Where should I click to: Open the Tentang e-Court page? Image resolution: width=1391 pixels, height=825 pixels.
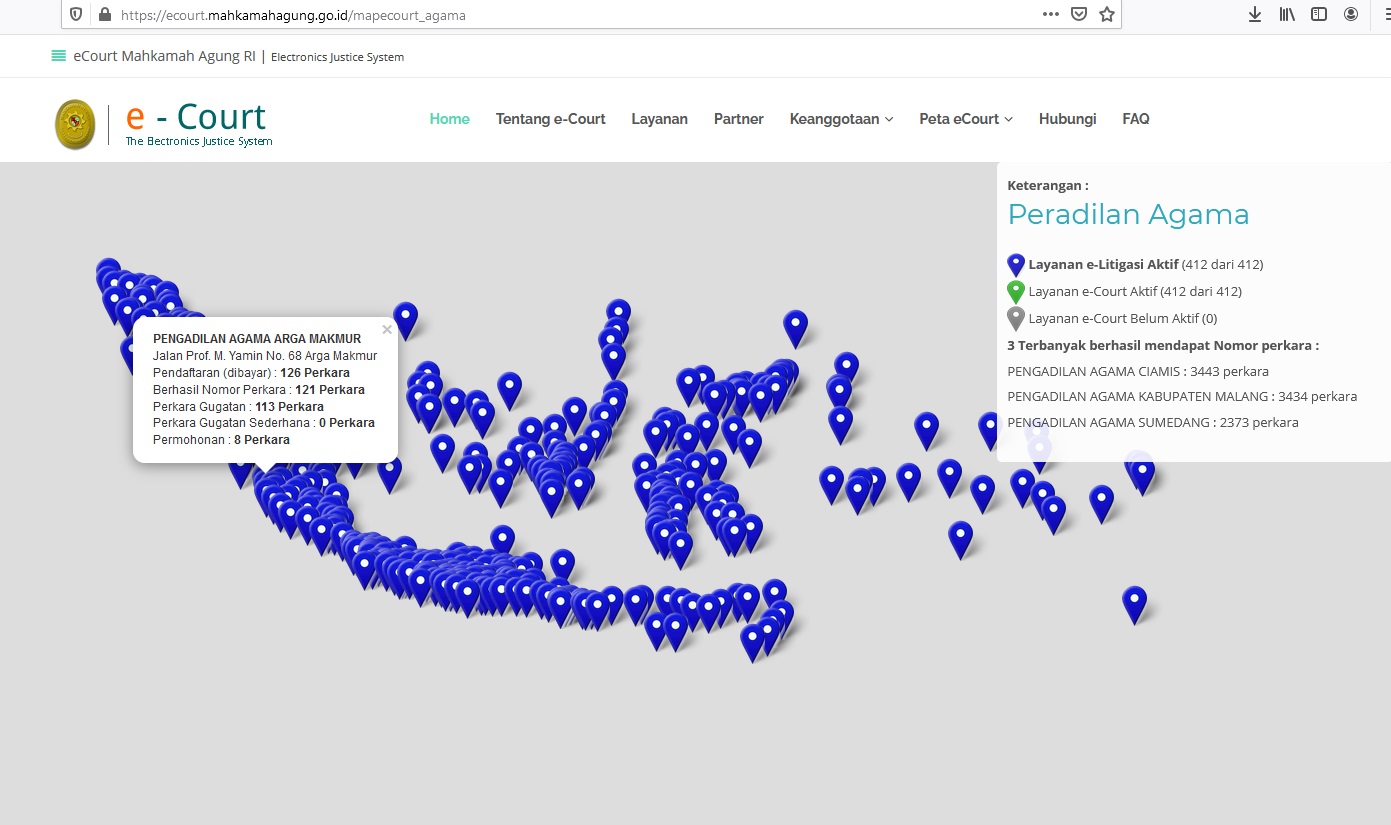pos(551,119)
